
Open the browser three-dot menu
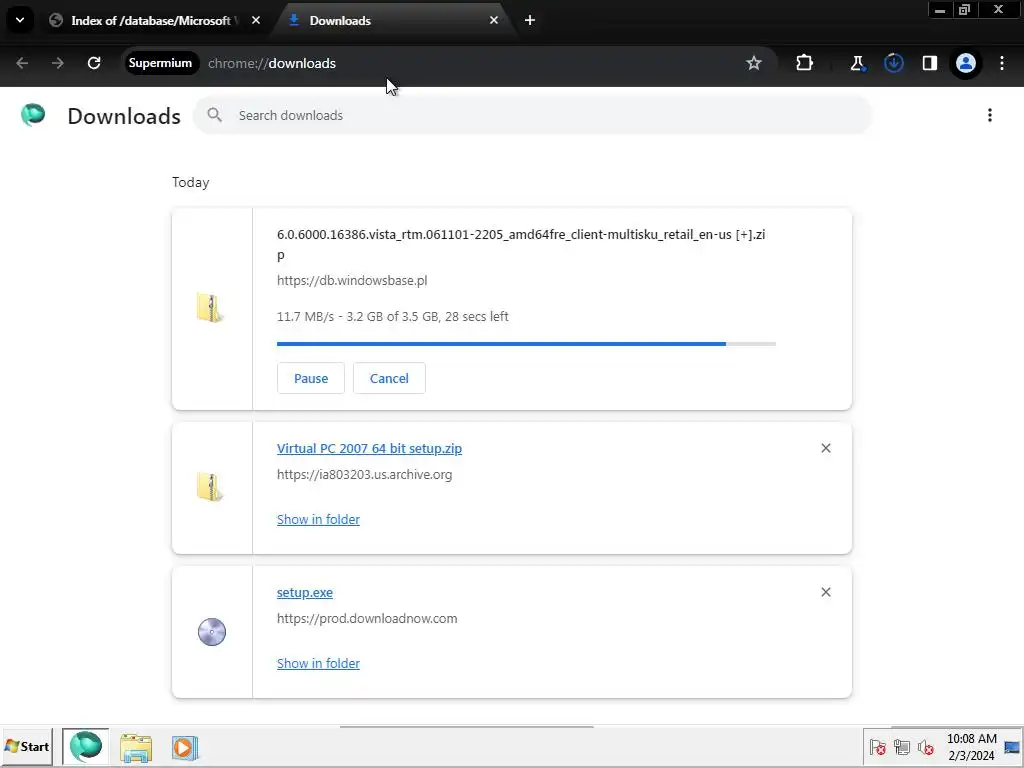click(1002, 63)
